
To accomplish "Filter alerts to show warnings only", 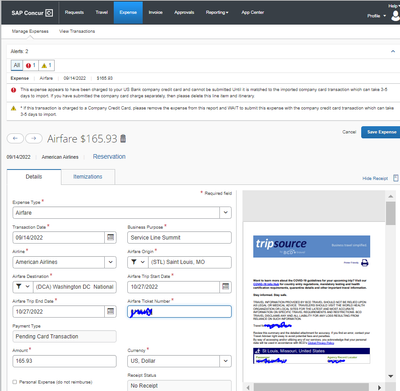I will (46, 65).
